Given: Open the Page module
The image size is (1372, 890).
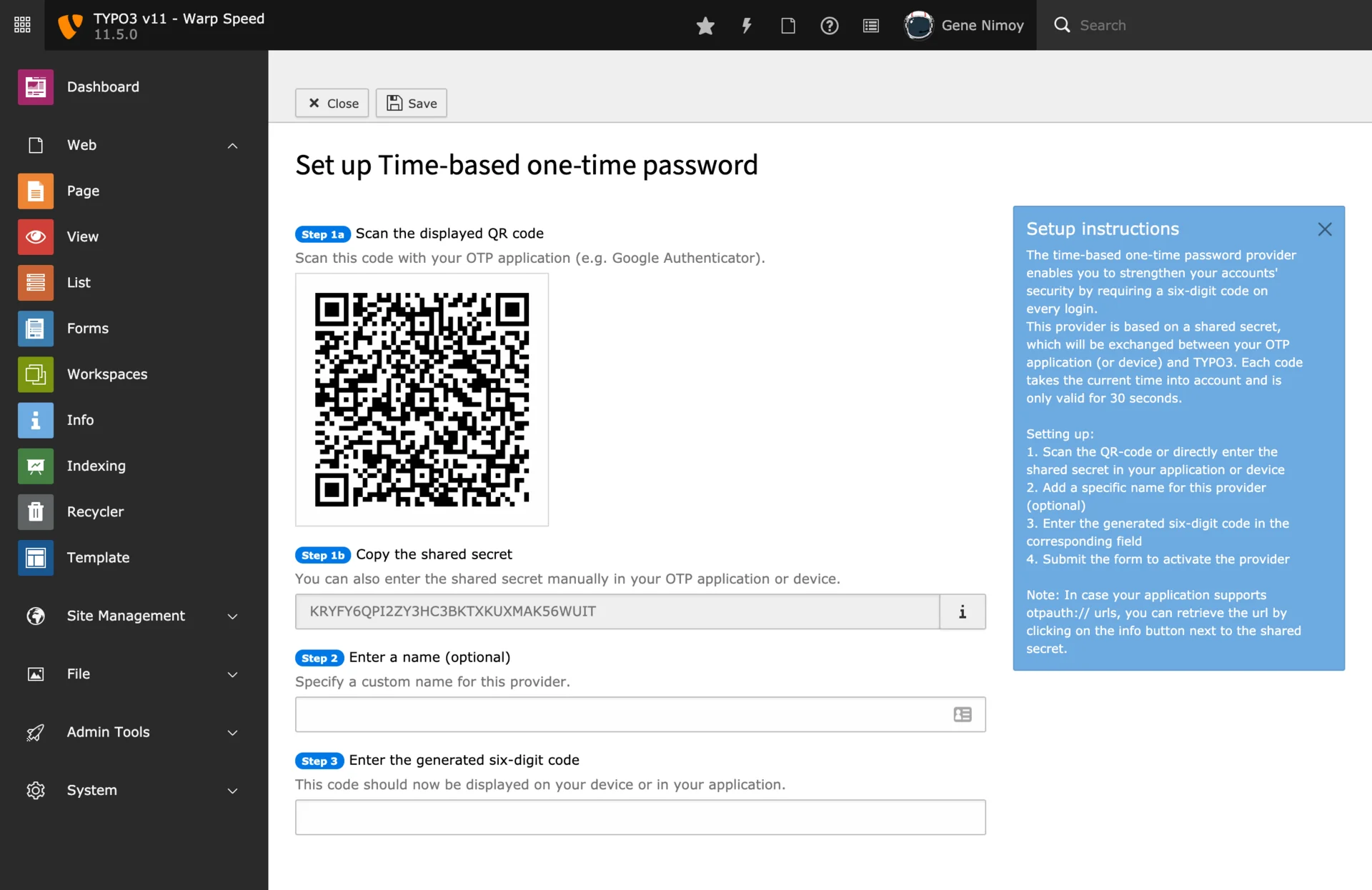Looking at the screenshot, I should tap(83, 191).
